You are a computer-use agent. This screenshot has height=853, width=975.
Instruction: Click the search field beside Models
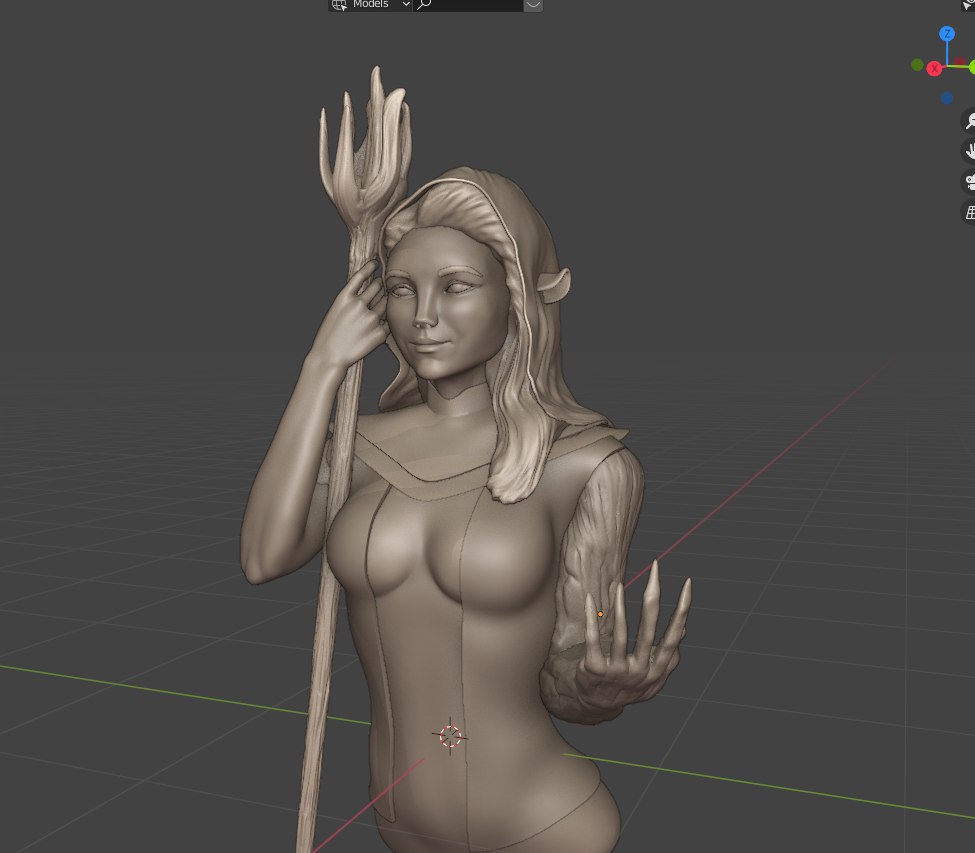click(x=468, y=5)
